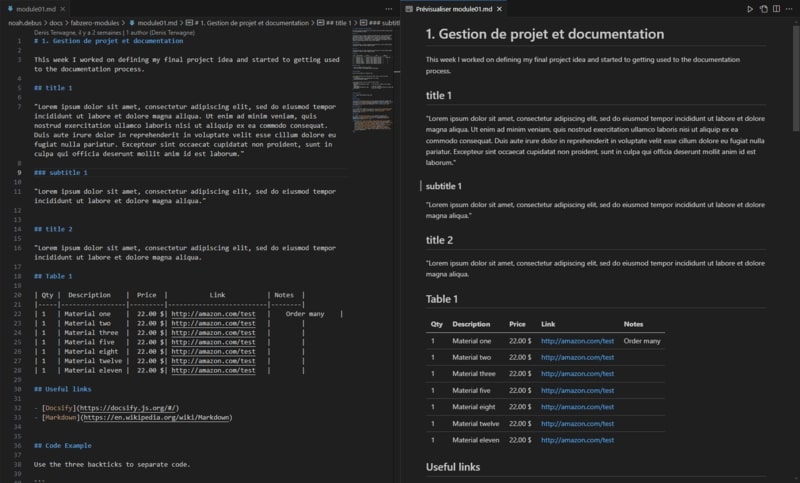Open the module01.md editor tab
The image size is (800, 483).
tap(35, 9)
